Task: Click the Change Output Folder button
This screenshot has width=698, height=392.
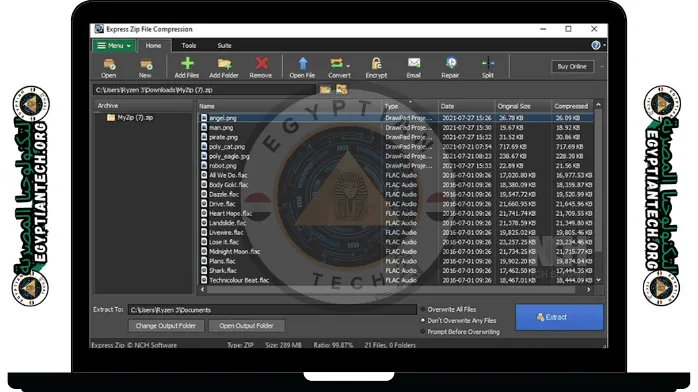Action: (x=166, y=326)
